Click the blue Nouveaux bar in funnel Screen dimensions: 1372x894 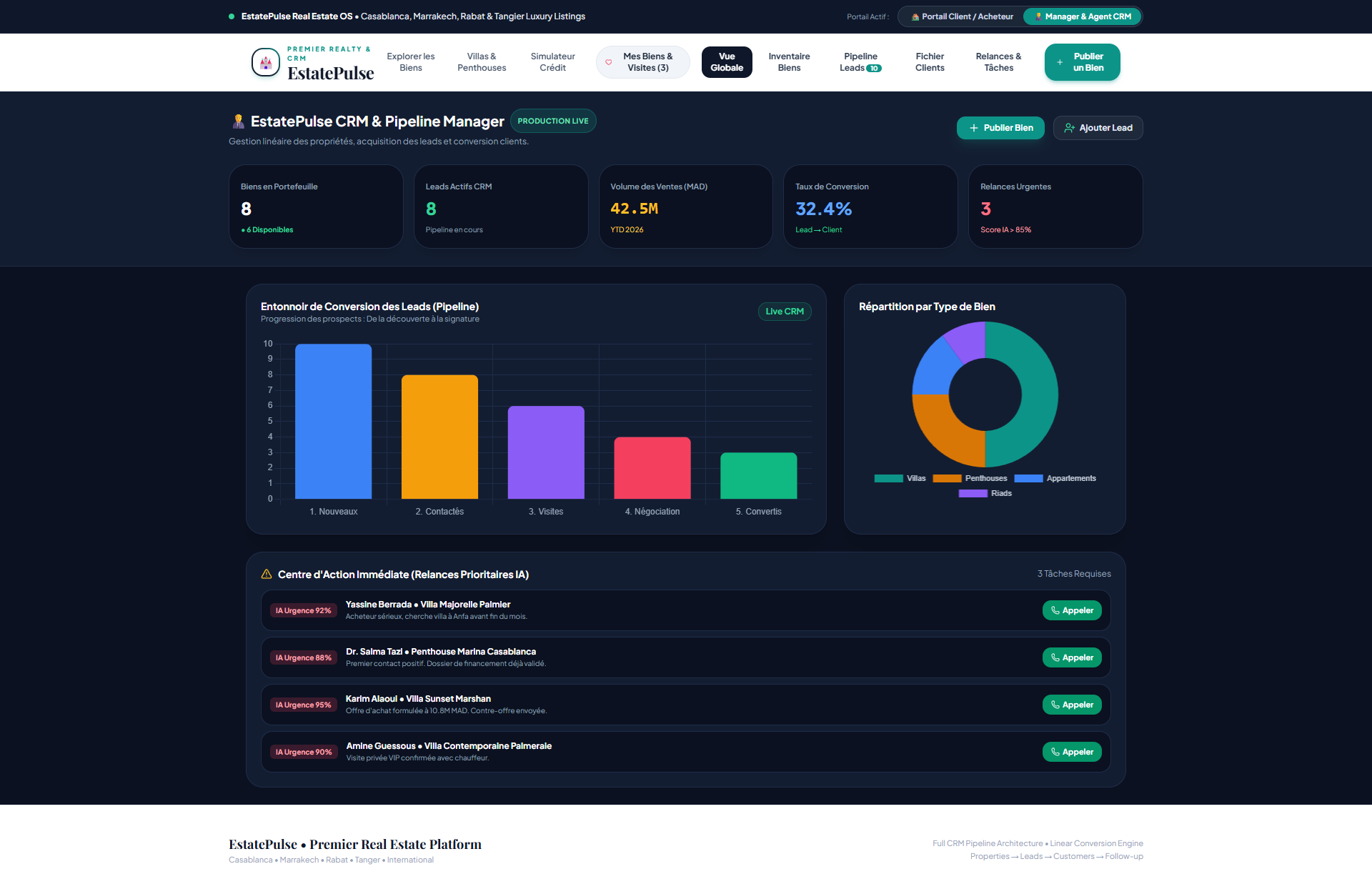click(x=333, y=422)
